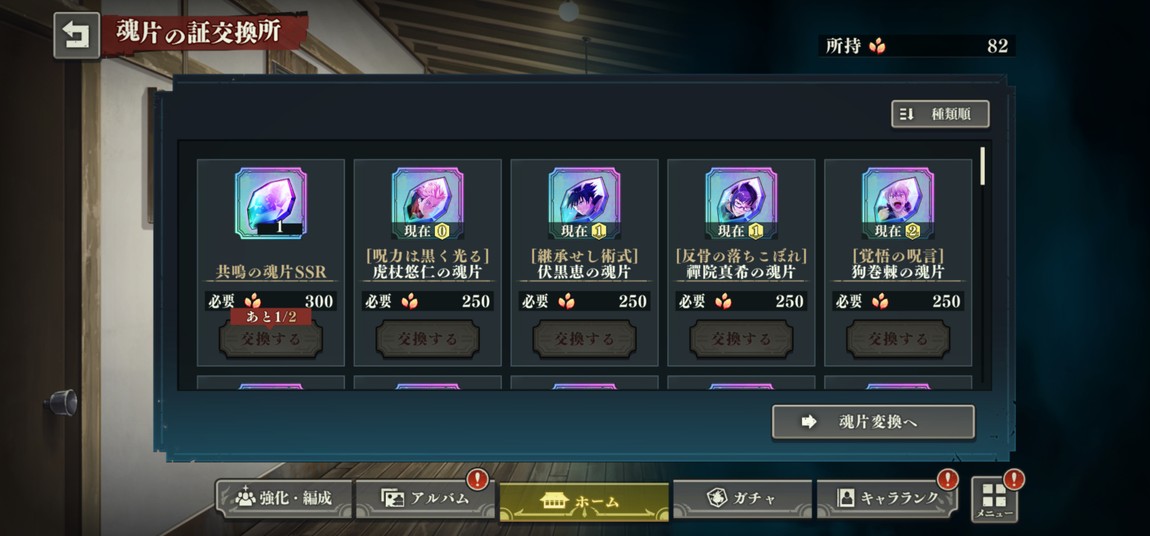Open the キャラランク tab

coord(887,499)
